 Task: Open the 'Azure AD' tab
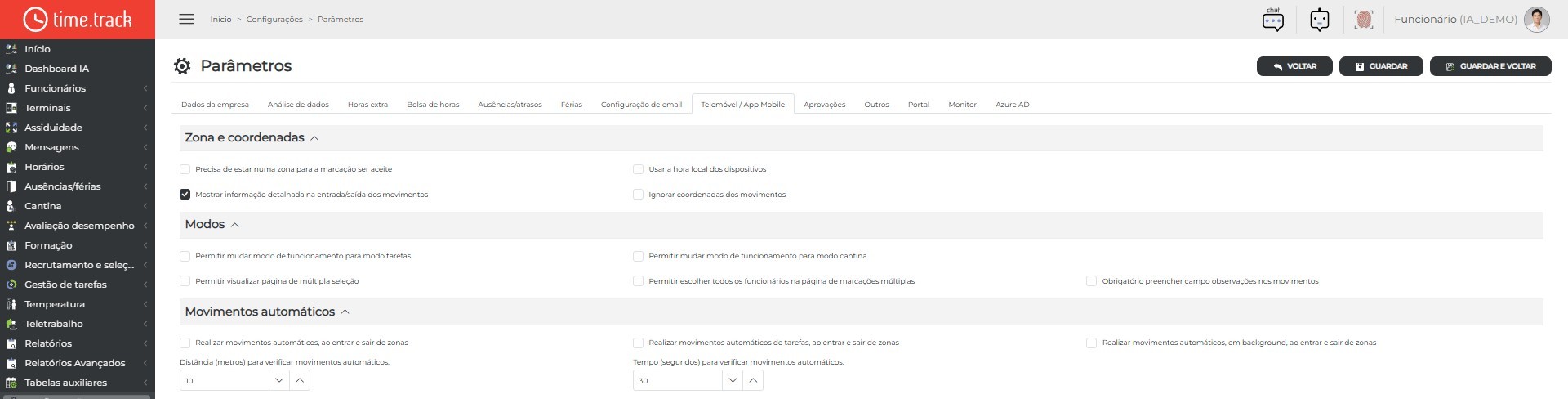click(x=1012, y=105)
